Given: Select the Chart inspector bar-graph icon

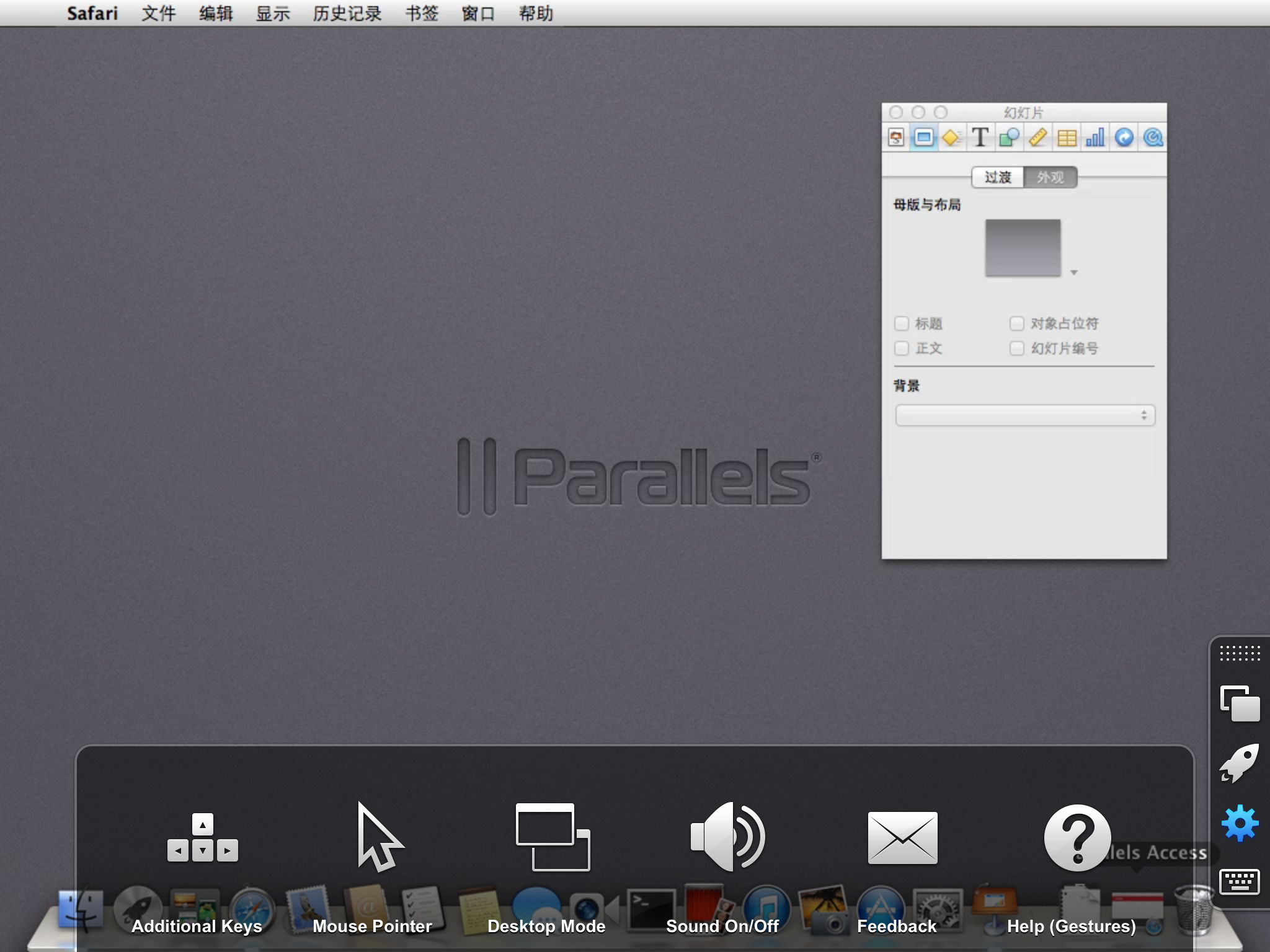Looking at the screenshot, I should (1095, 138).
